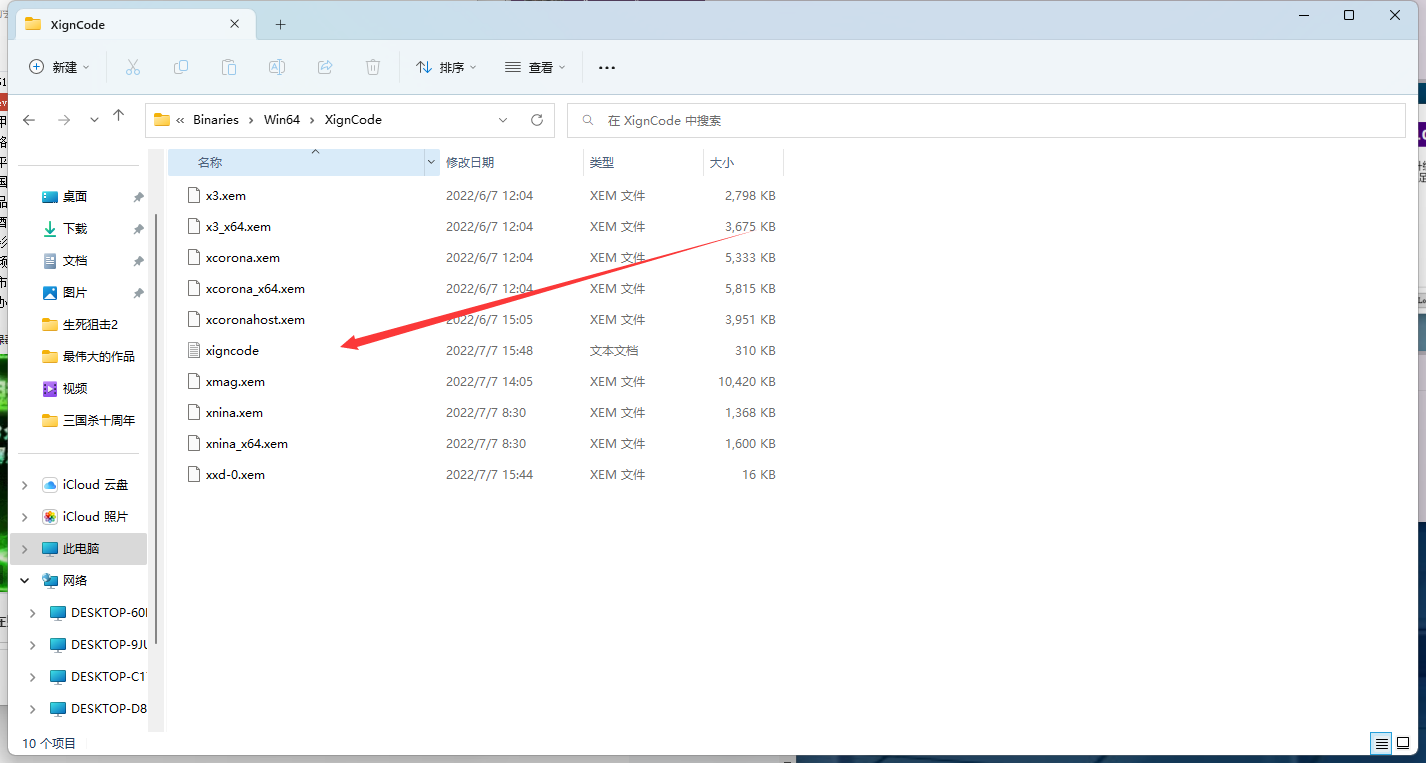This screenshot has width=1426, height=763.
Task: Click the Rename icon in toolbar
Action: [277, 67]
